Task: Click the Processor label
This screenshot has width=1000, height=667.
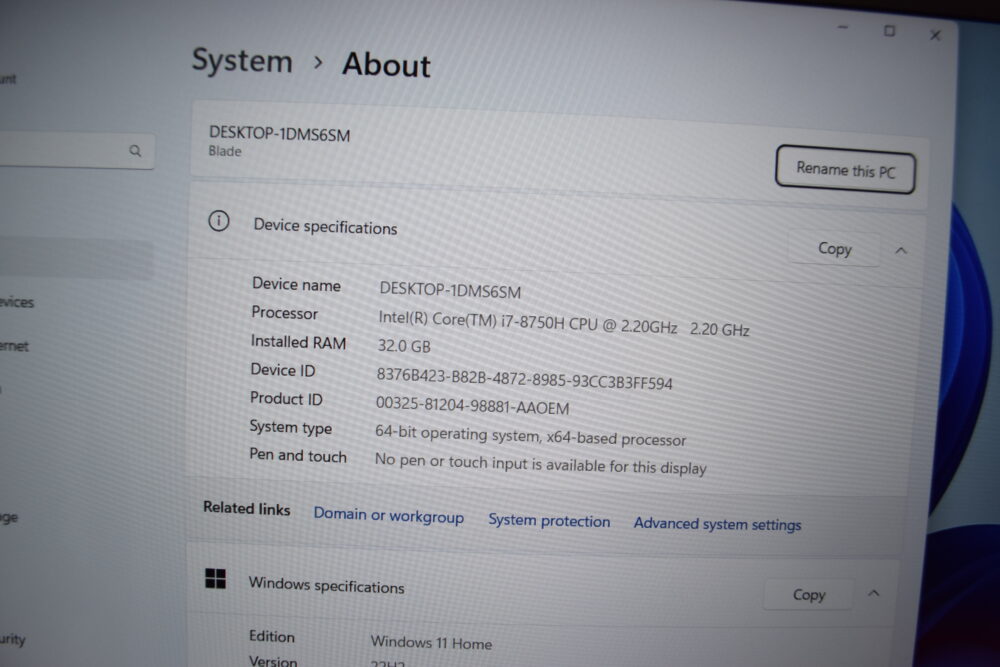Action: 284,312
